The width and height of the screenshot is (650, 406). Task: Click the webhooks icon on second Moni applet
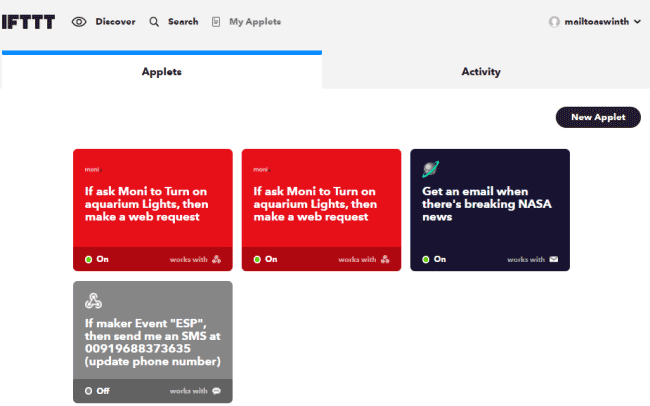pos(385,259)
